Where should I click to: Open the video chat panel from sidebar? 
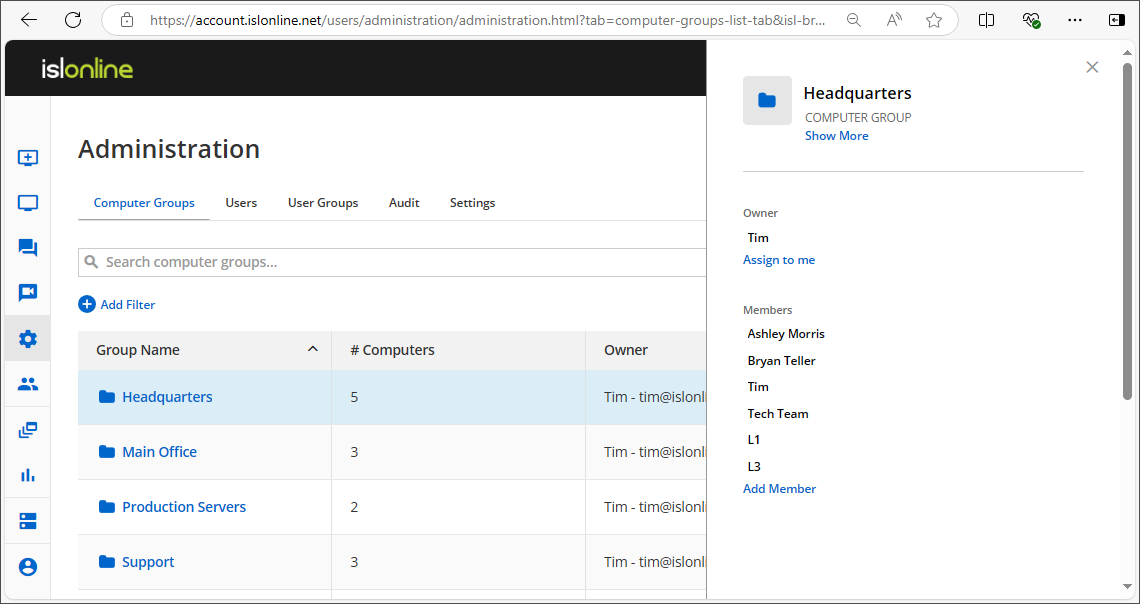click(27, 292)
